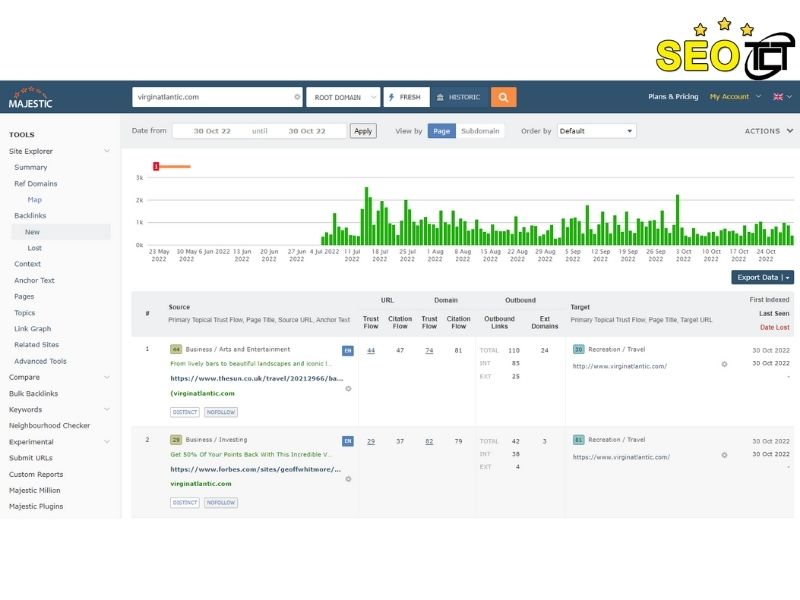Open the Root Domain scope dropdown
The height and width of the screenshot is (600, 800).
(x=343, y=97)
